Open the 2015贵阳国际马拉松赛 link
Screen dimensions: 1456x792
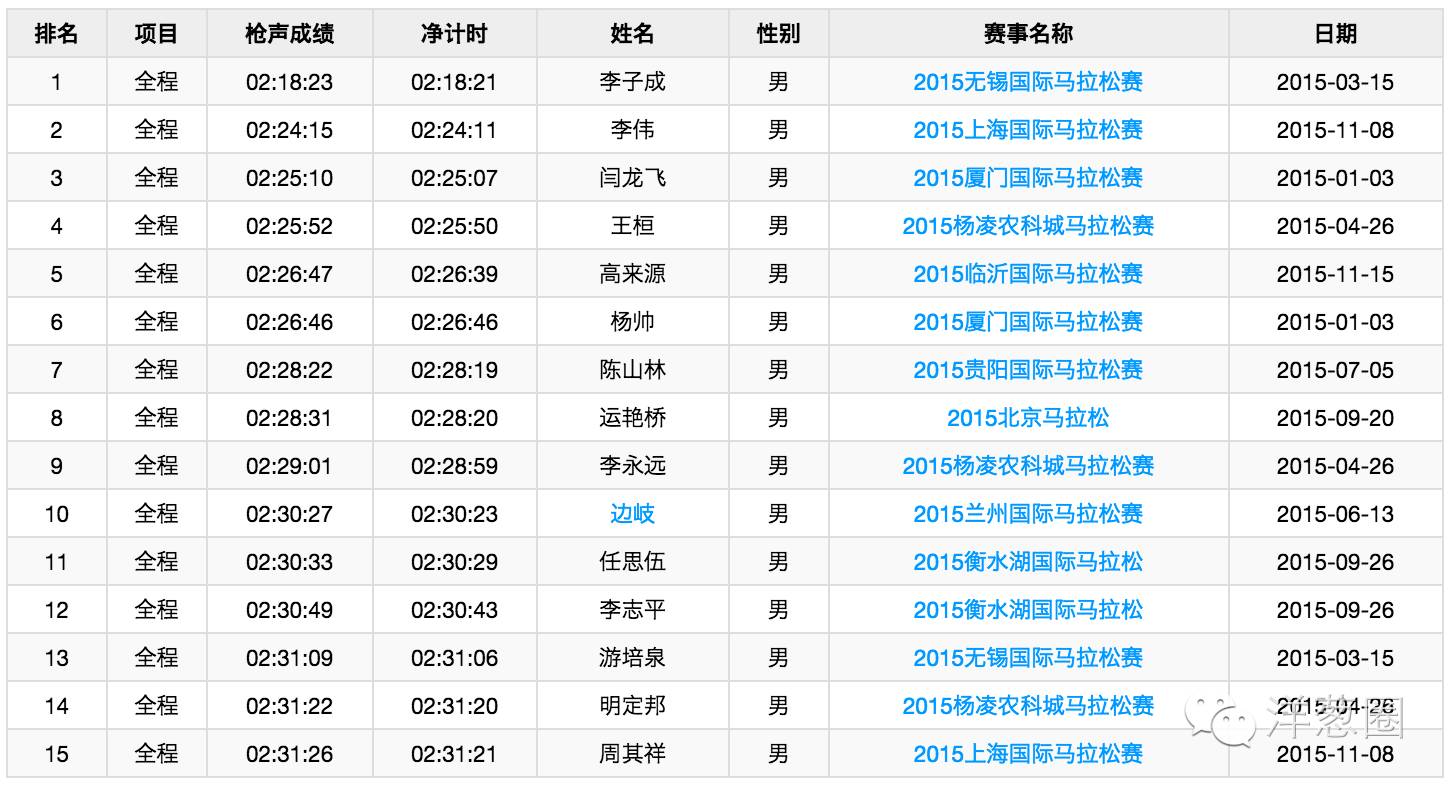(1027, 370)
